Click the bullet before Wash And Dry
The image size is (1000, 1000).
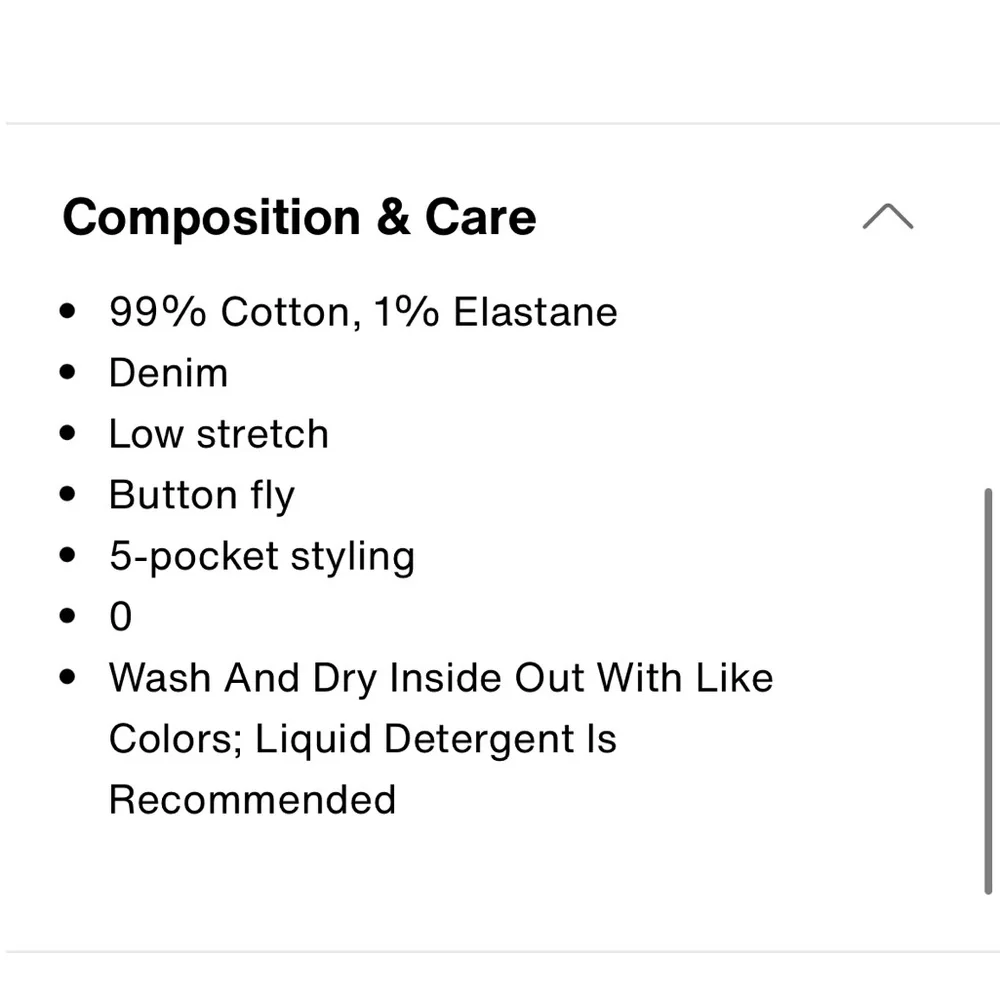(67, 677)
